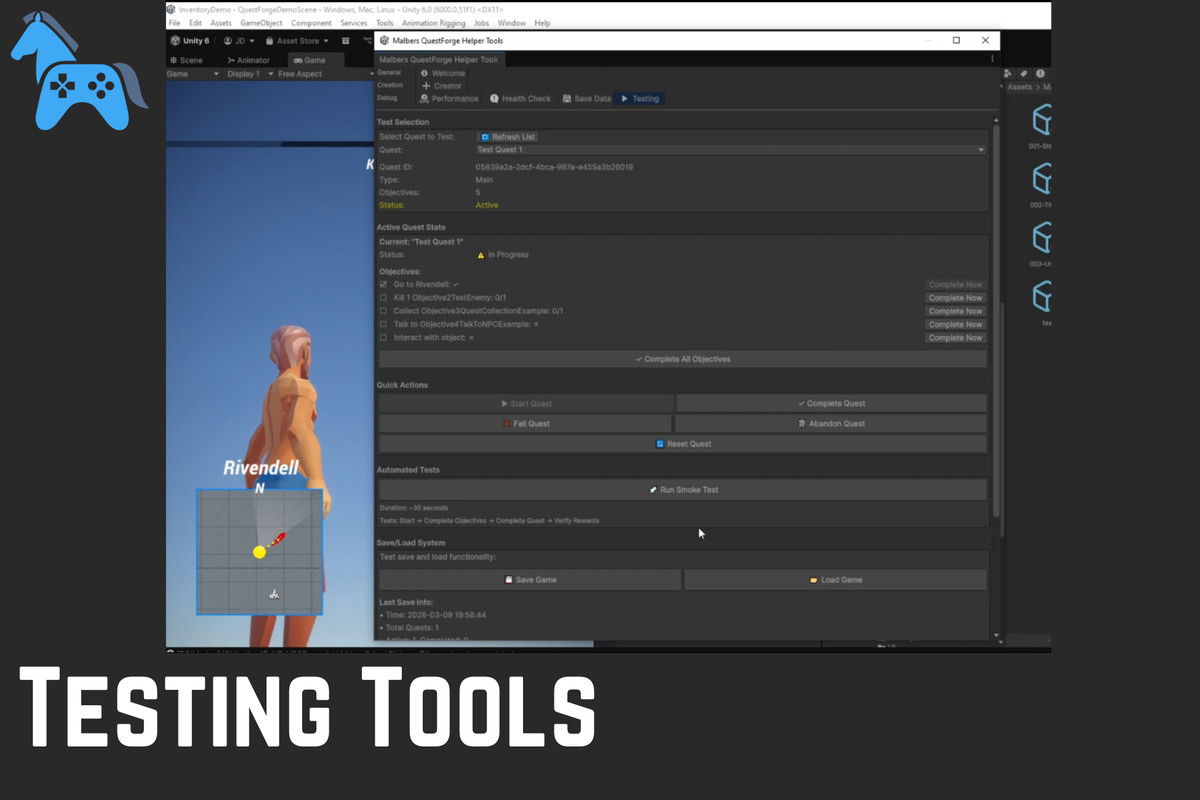This screenshot has height=800, width=1200.
Task: Click the minimap in the Game view
Action: tap(259, 551)
